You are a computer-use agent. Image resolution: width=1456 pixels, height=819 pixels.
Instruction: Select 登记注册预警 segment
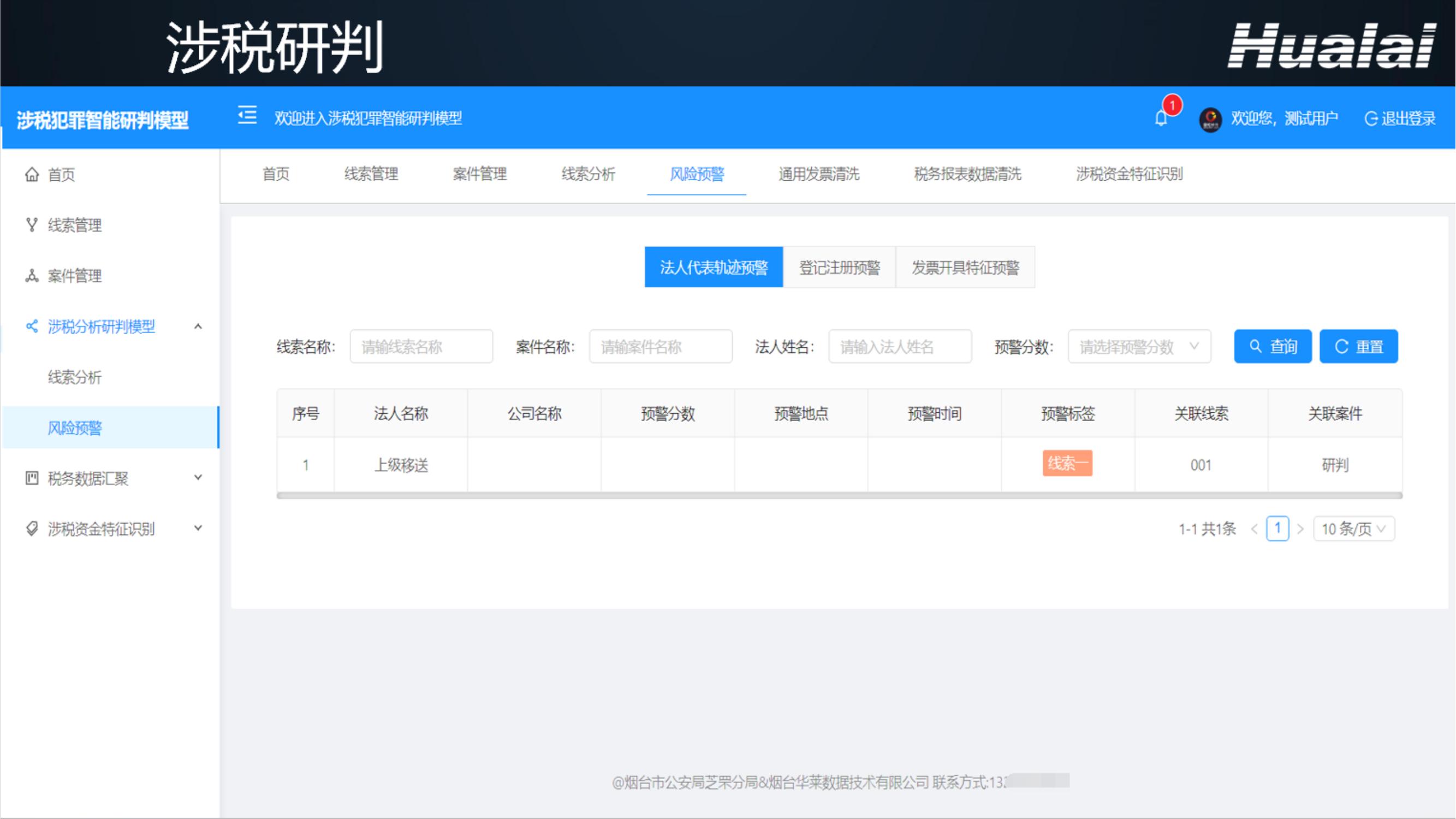click(839, 267)
